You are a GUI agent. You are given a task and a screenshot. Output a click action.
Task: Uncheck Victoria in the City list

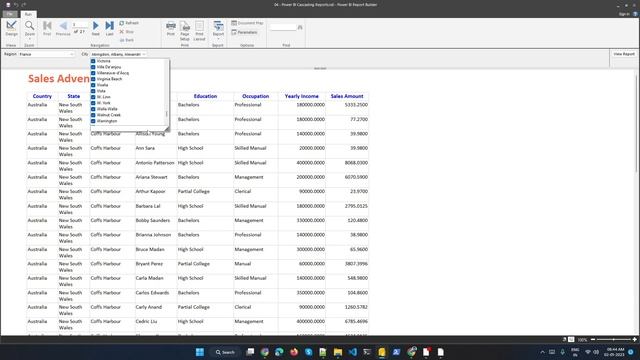coord(93,61)
